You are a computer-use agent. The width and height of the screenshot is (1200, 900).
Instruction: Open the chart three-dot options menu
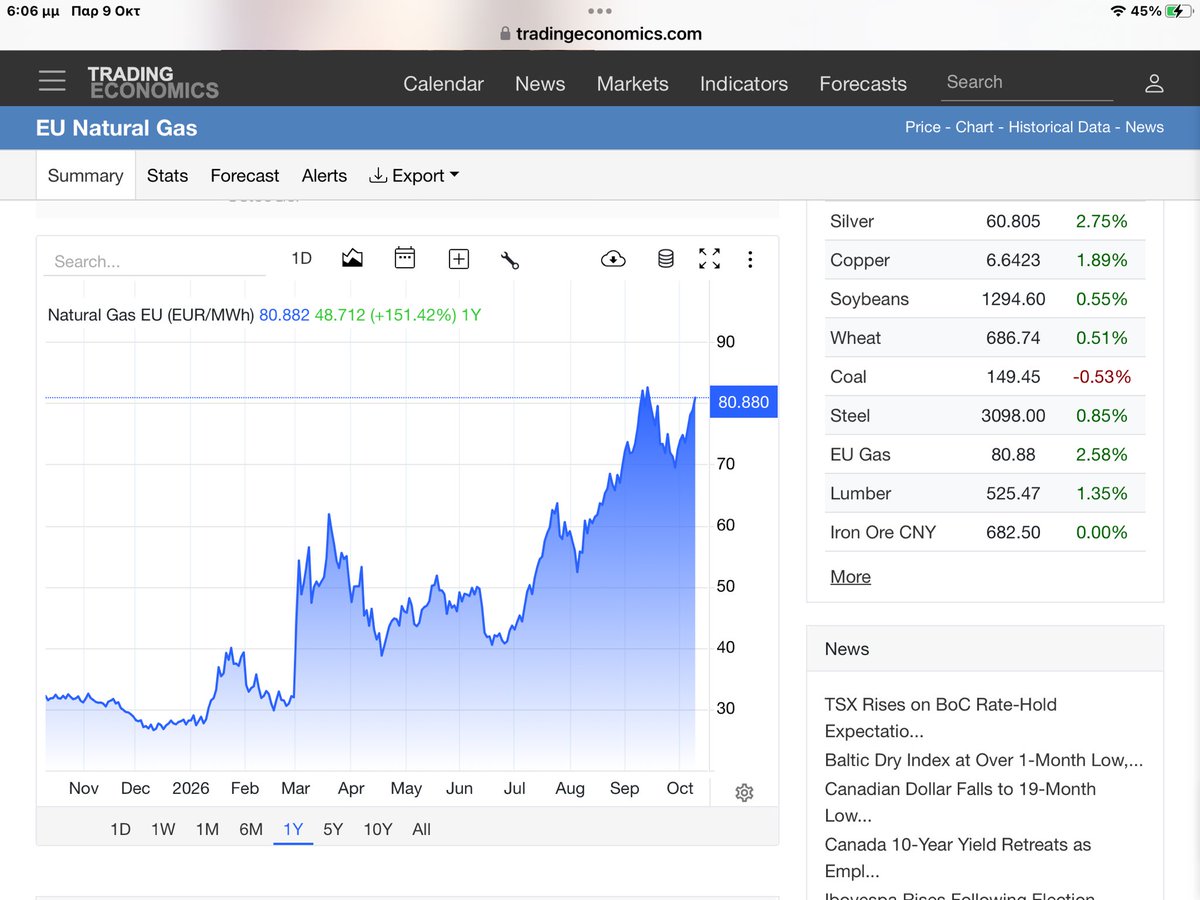750,259
